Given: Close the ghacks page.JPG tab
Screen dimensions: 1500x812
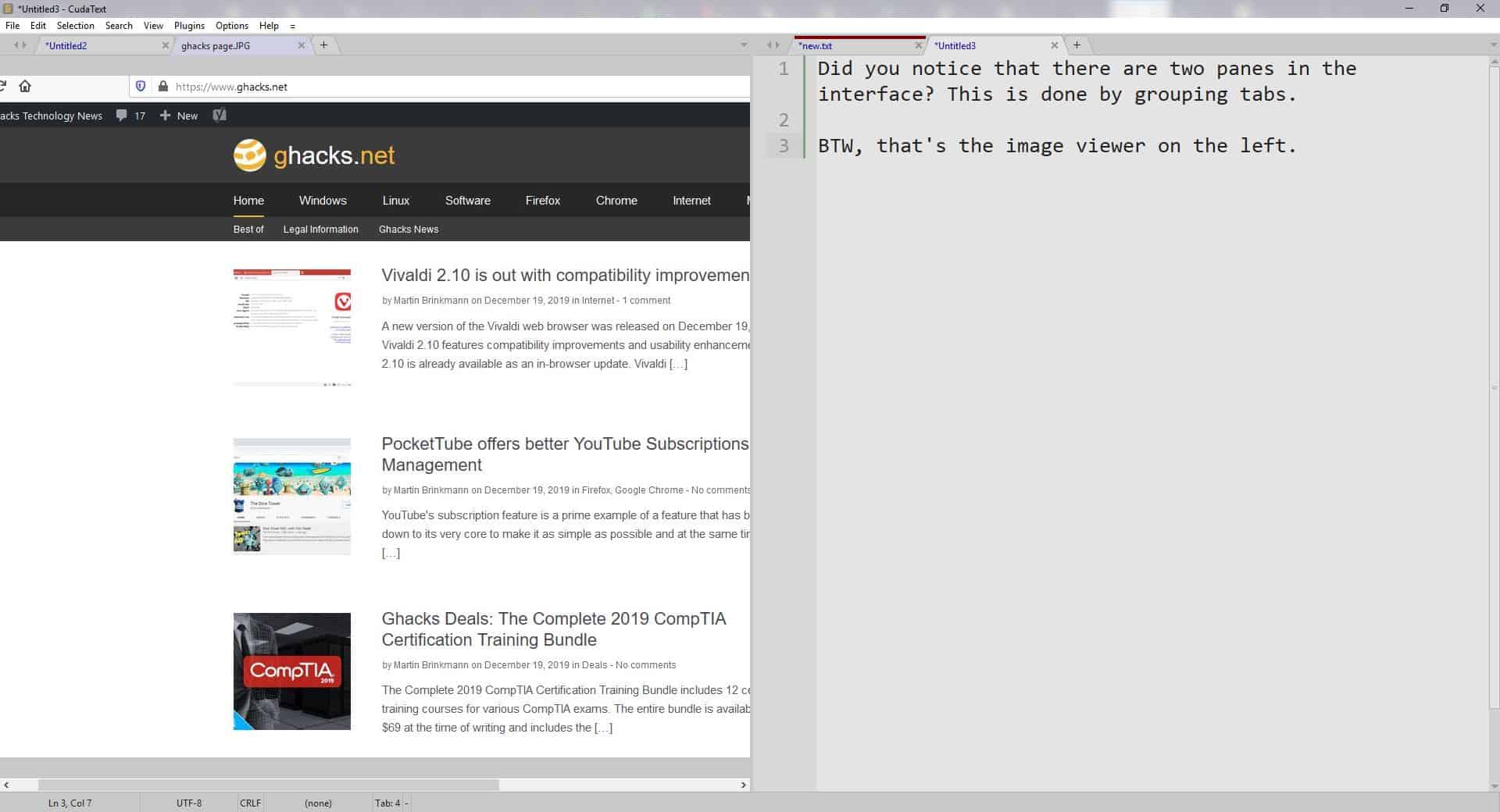Looking at the screenshot, I should (302, 45).
